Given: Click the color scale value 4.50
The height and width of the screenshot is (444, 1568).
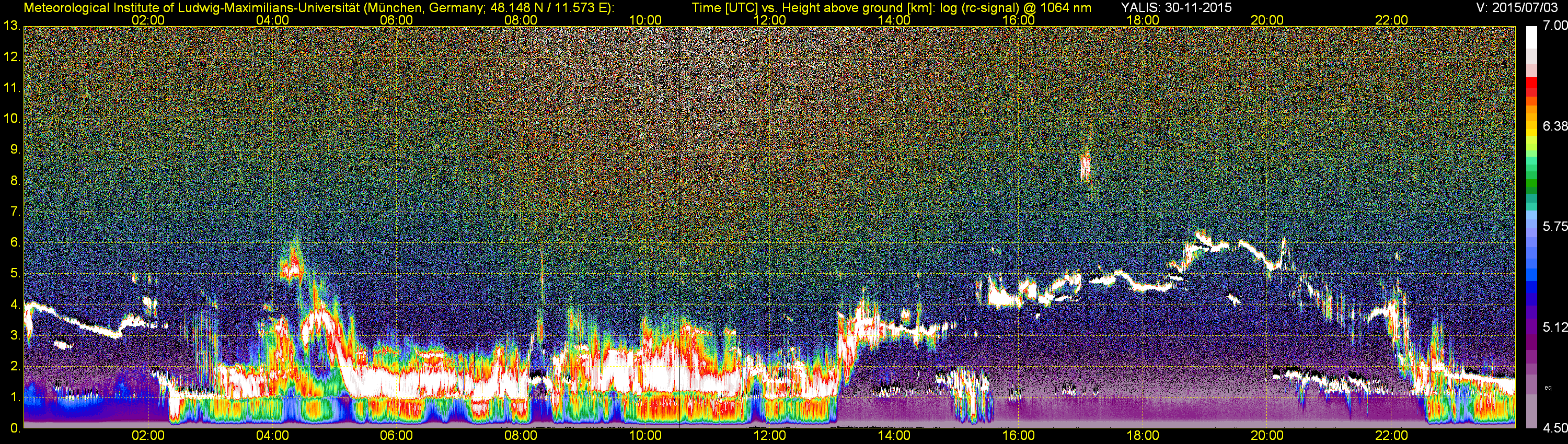Looking at the screenshot, I should [x=1554, y=428].
